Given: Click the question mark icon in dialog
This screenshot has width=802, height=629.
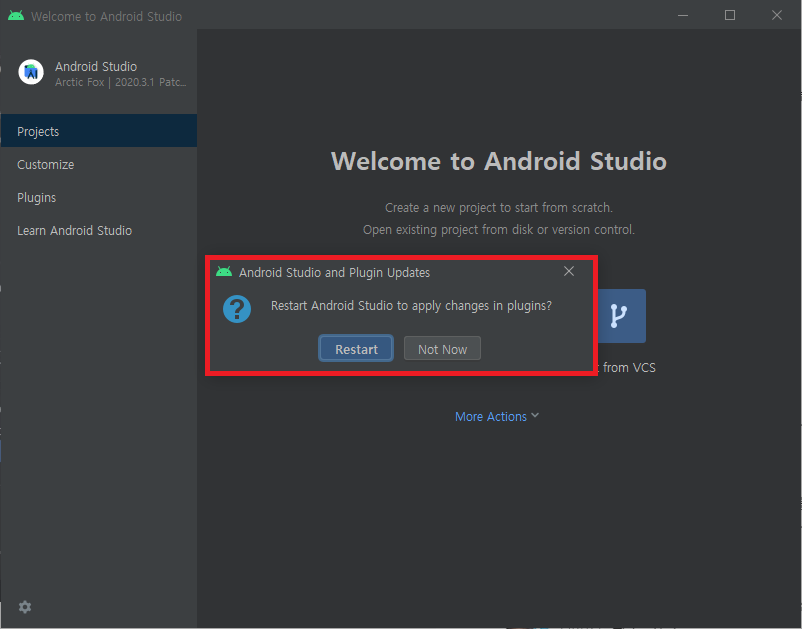Looking at the screenshot, I should tap(237, 309).
